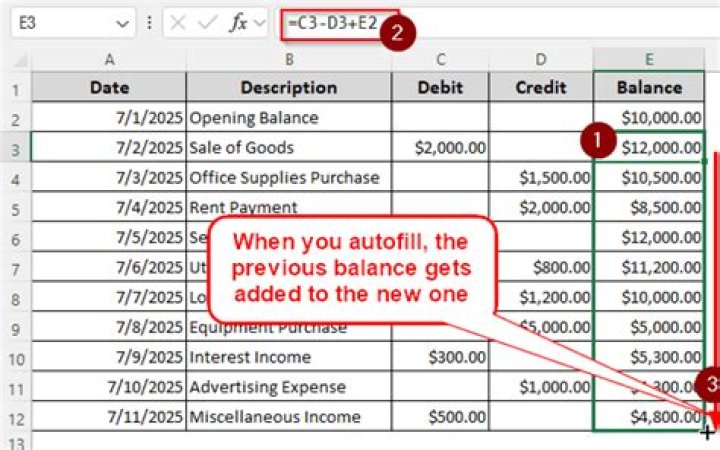Screen dimensions: 720x450
Task: Select column A header
Action: (x=108, y=58)
